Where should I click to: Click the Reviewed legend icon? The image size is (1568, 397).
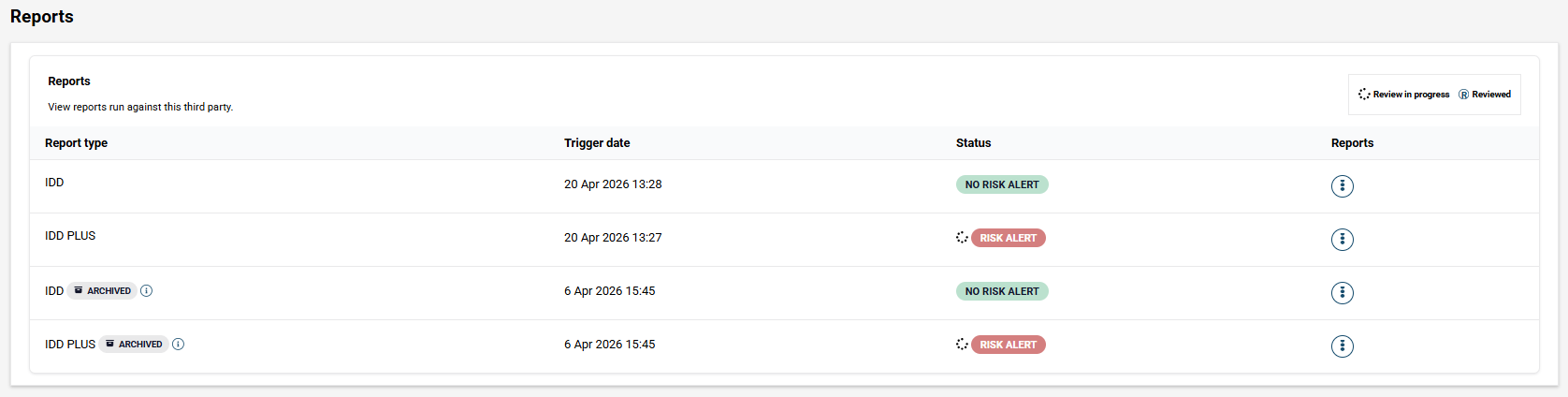[1463, 94]
